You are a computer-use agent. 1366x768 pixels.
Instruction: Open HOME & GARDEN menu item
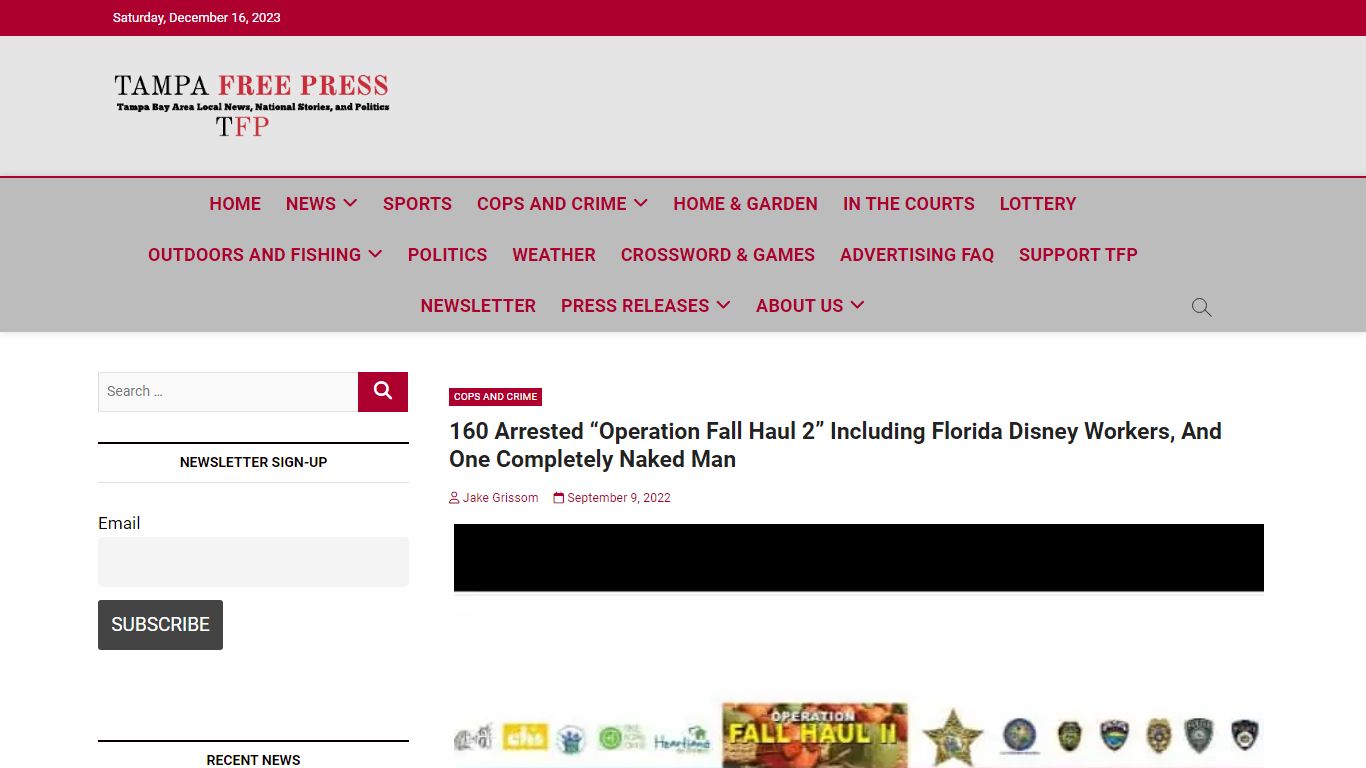(x=745, y=204)
